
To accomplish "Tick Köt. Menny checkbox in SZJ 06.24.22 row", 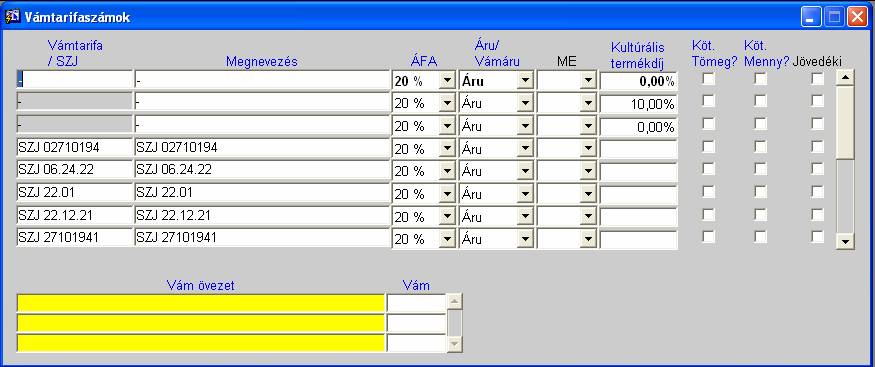I will point(761,169).
